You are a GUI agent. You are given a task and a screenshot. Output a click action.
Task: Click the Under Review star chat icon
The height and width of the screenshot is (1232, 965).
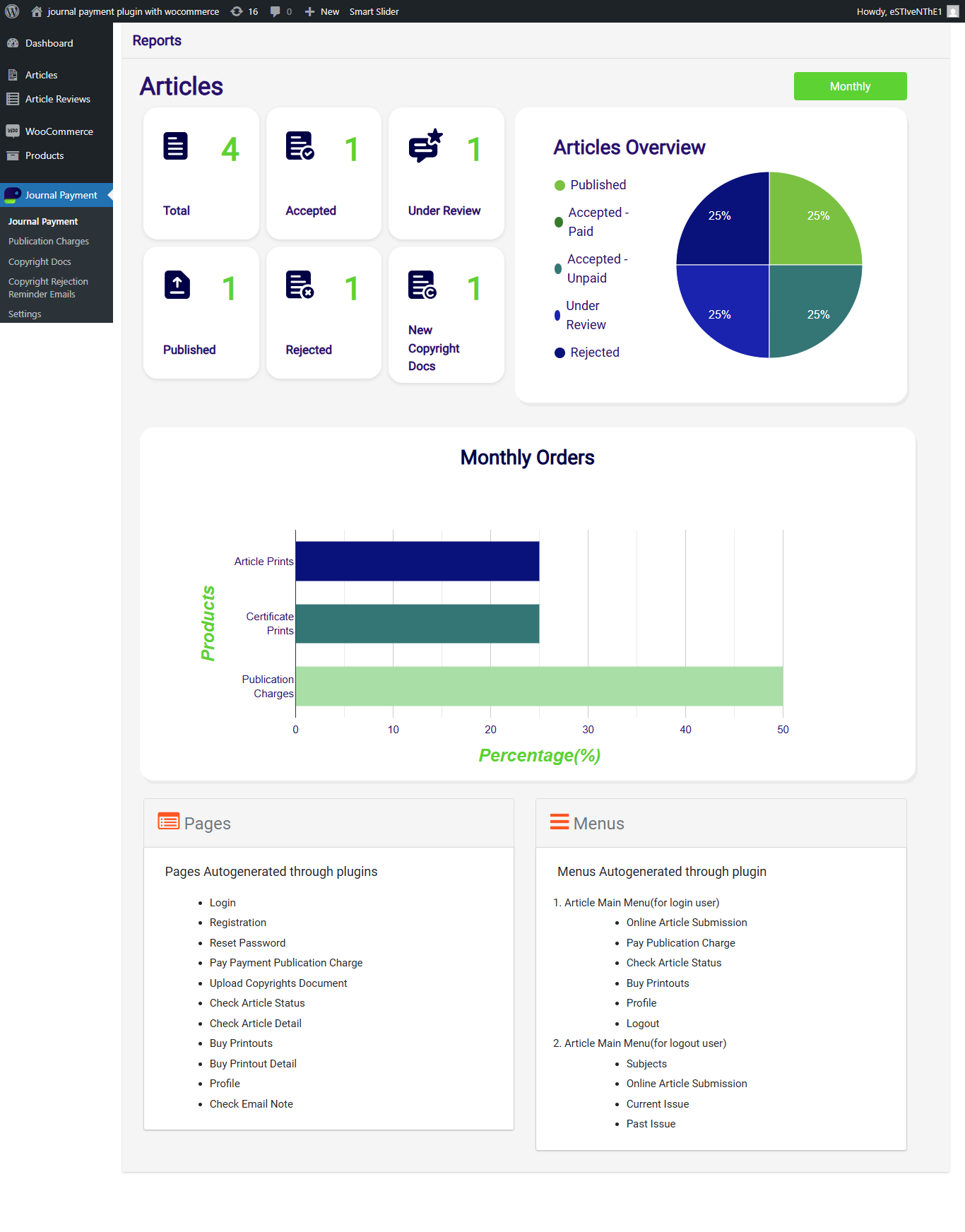426,146
